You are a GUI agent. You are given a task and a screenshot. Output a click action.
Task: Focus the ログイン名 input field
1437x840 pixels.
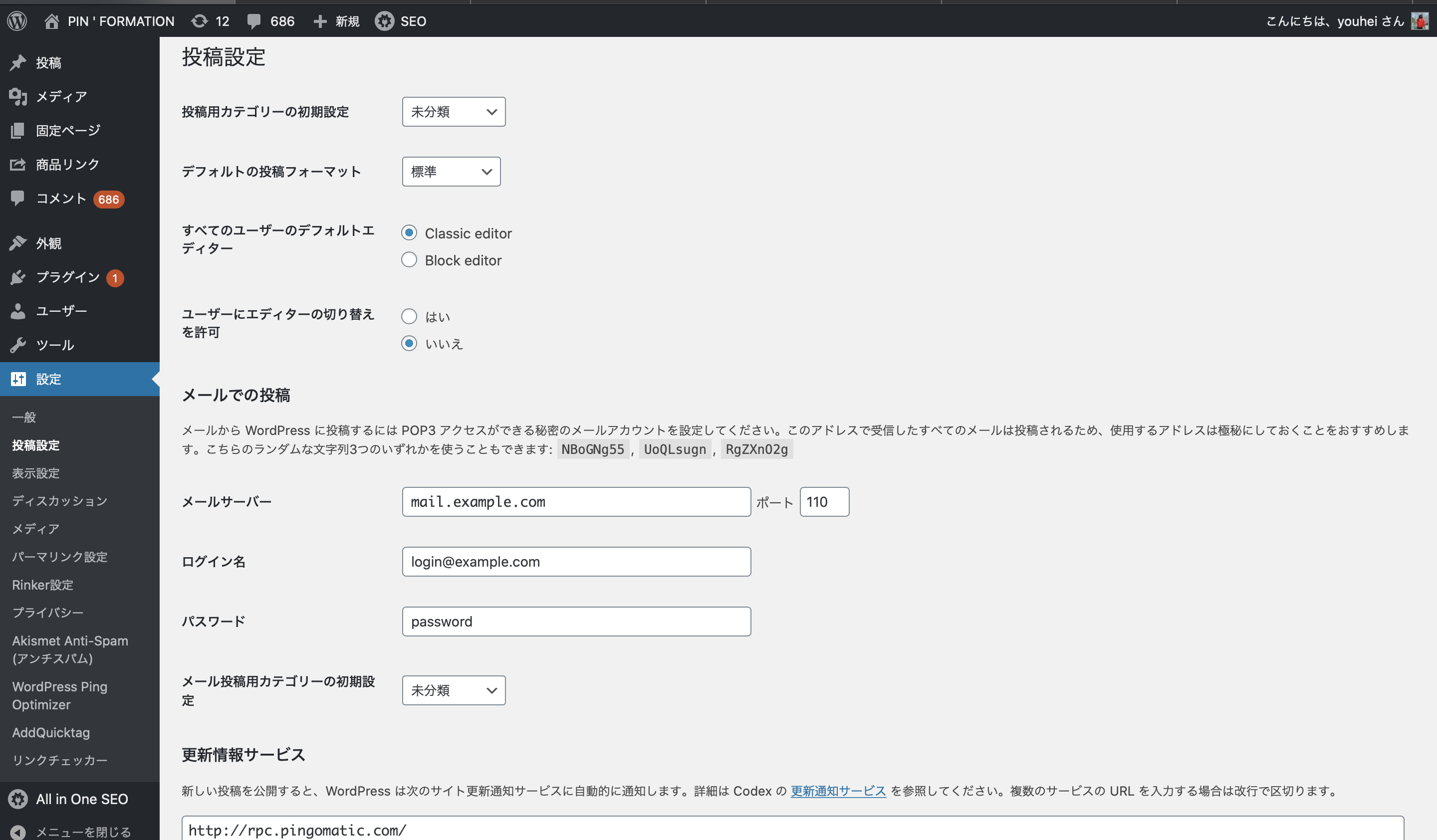tap(576, 562)
